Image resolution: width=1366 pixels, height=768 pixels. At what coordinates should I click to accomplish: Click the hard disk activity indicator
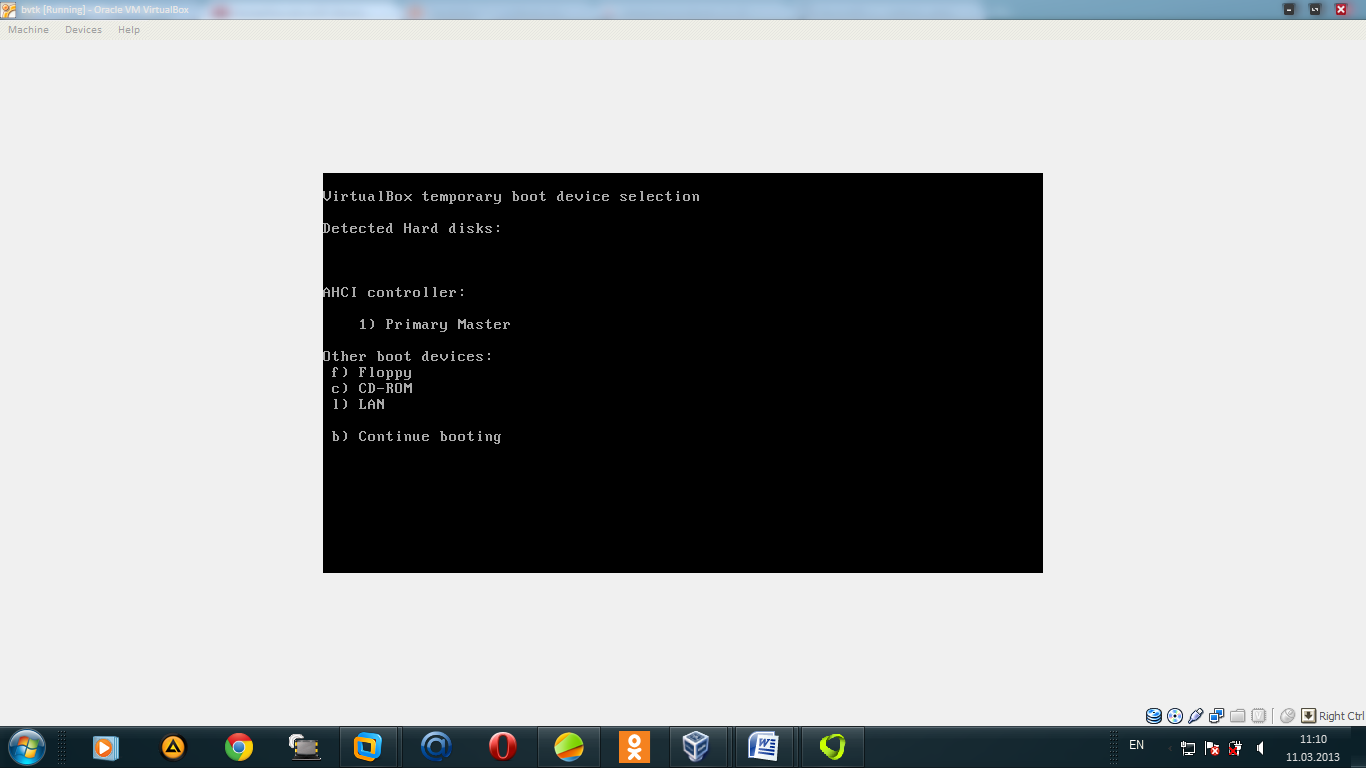tap(1154, 716)
